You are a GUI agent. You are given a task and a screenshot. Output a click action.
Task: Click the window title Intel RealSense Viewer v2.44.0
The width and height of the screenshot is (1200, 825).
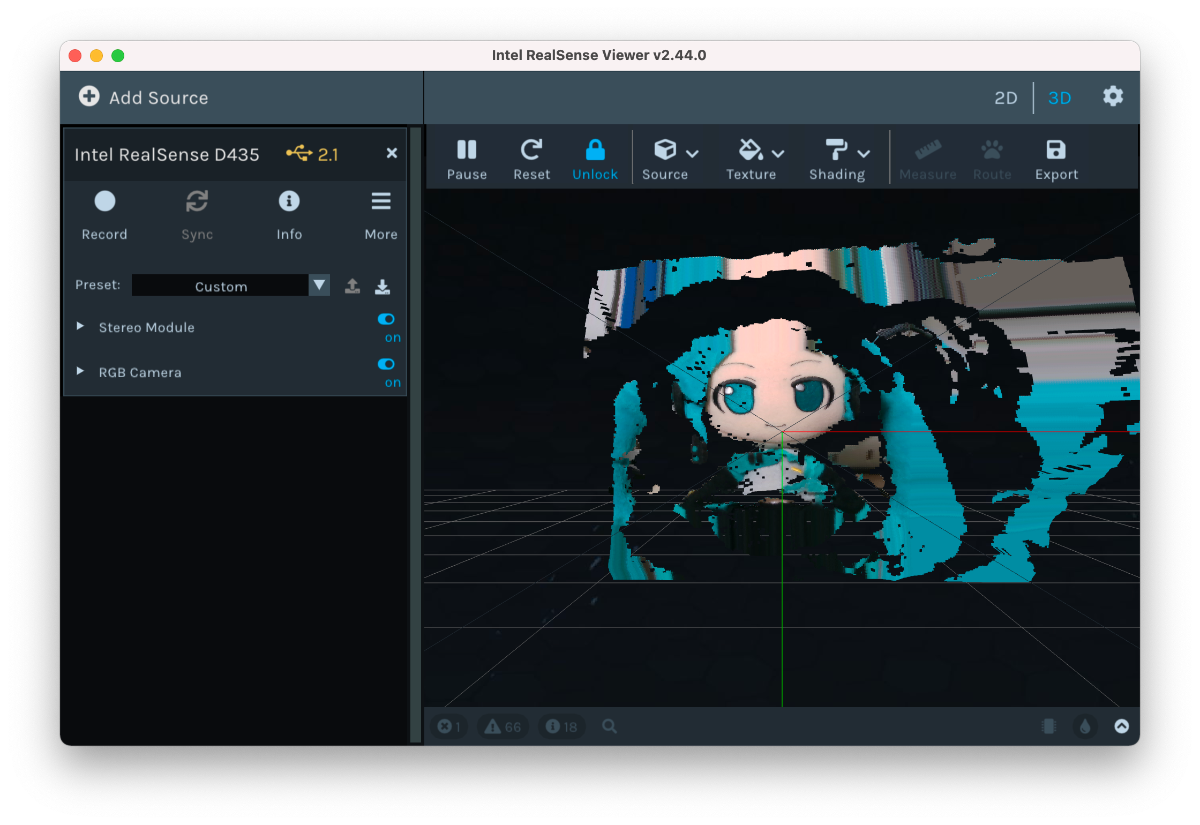tap(599, 55)
